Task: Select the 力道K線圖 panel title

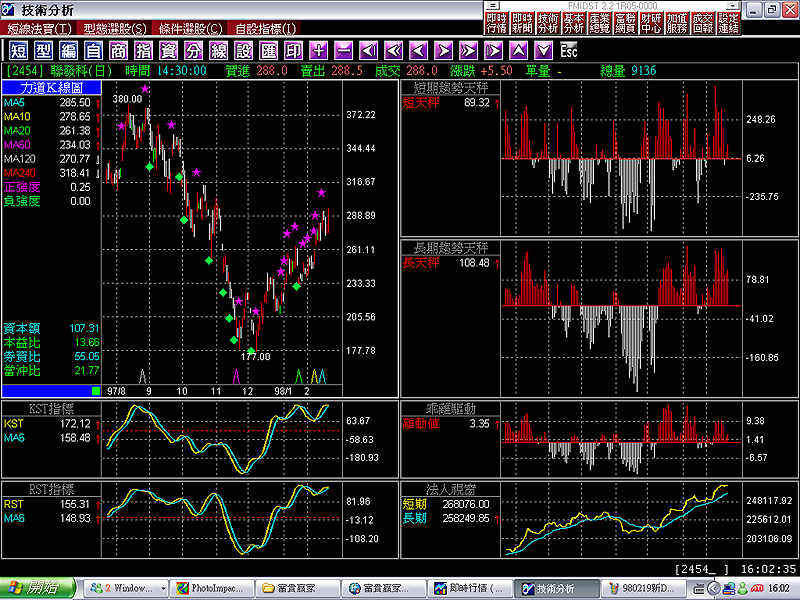Action: (52, 88)
